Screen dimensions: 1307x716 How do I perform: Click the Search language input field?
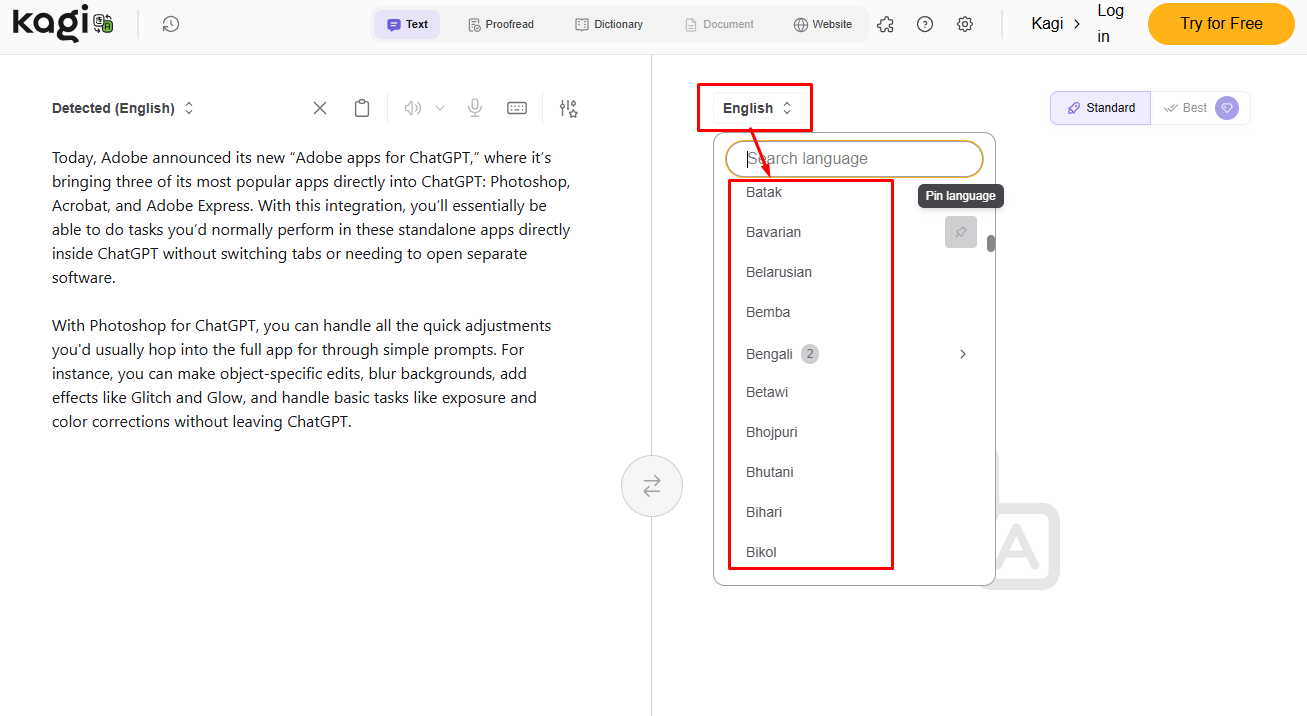click(854, 158)
